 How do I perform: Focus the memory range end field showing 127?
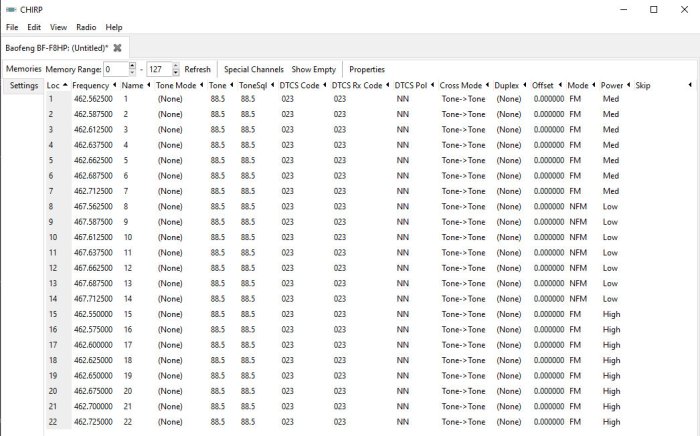tap(159, 69)
